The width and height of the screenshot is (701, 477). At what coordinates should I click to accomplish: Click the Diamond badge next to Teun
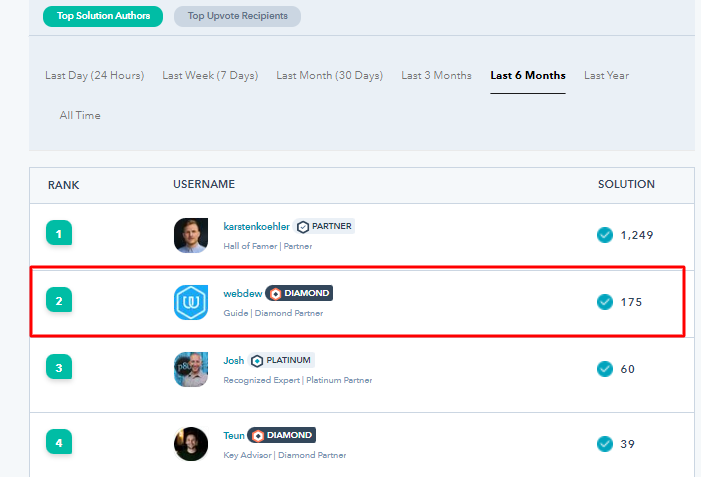coord(281,435)
